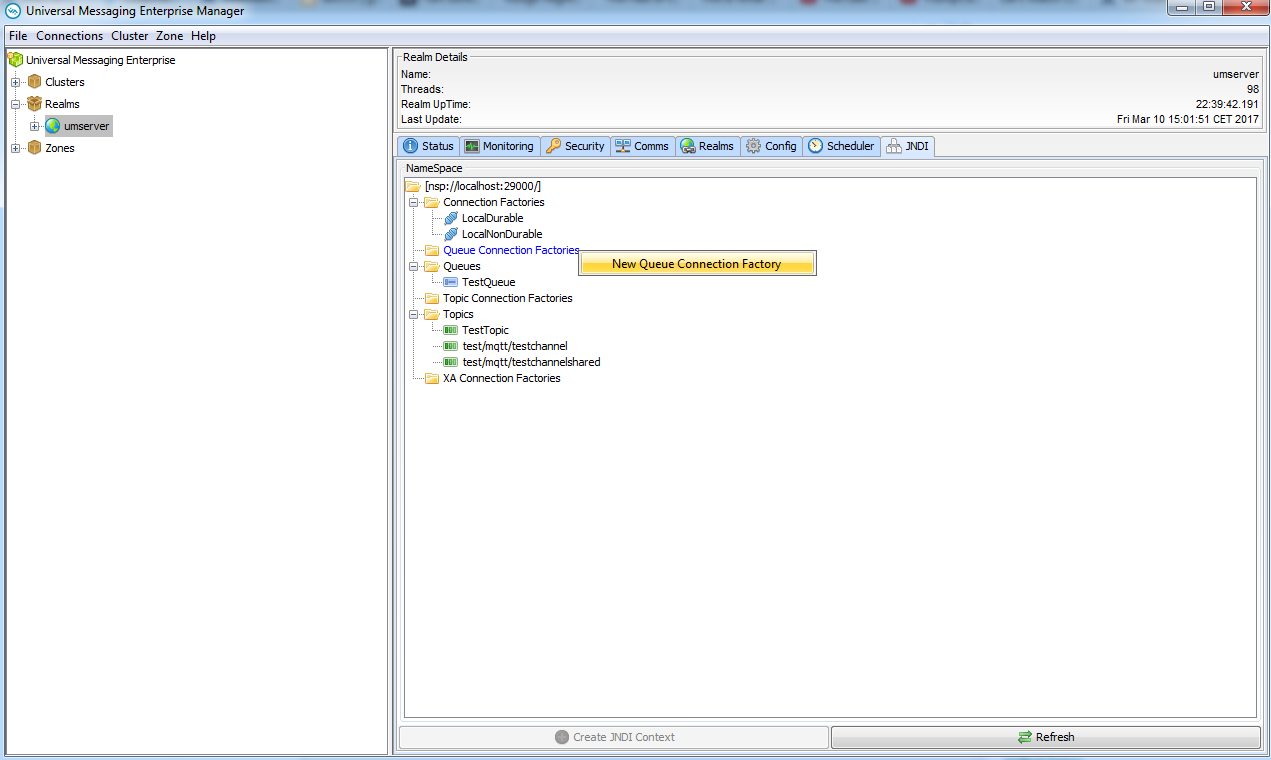Select the TestQueue label
This screenshot has height=760, width=1271.
point(488,282)
